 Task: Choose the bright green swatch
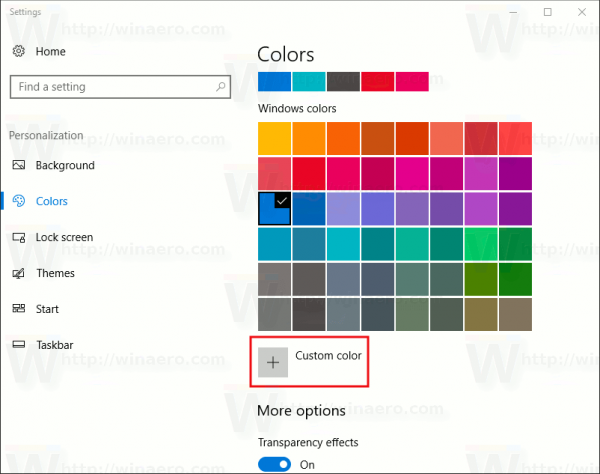point(481,244)
